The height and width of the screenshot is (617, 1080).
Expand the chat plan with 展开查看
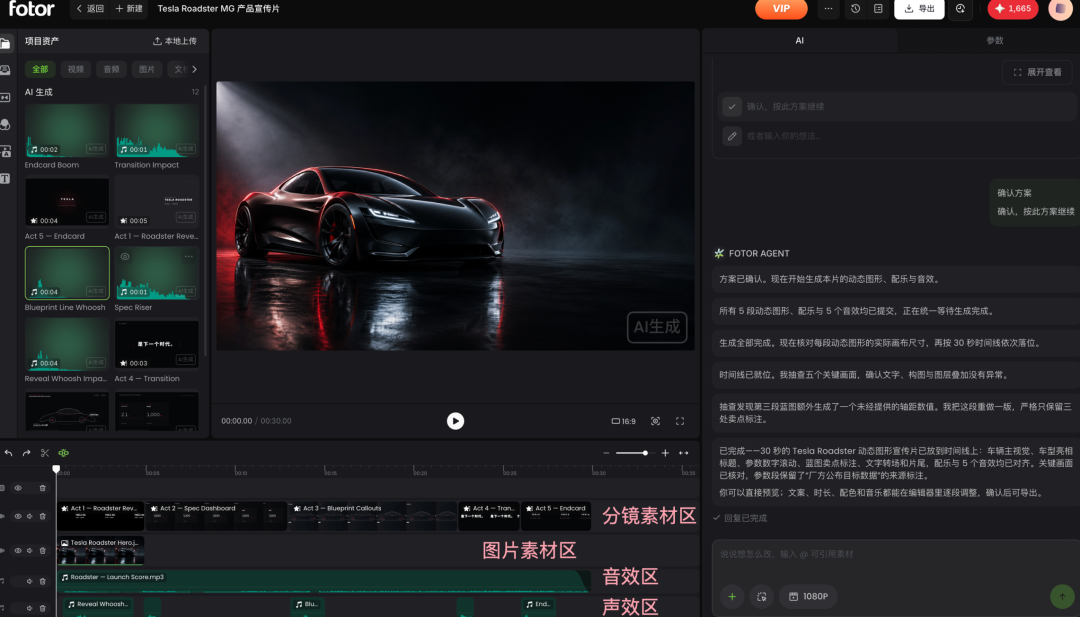(x=1037, y=72)
